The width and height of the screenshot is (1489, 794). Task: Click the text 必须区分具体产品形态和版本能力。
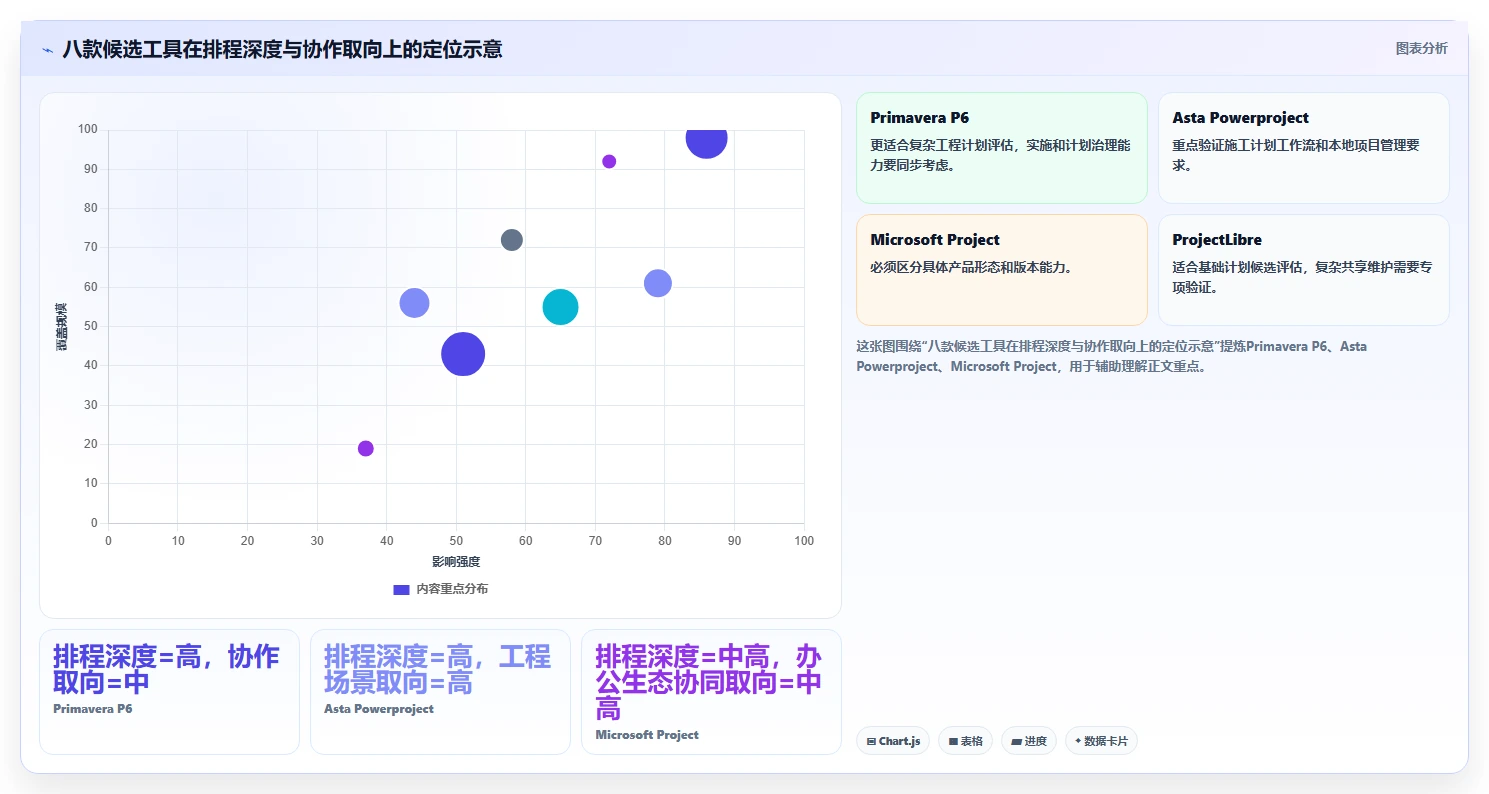(971, 267)
